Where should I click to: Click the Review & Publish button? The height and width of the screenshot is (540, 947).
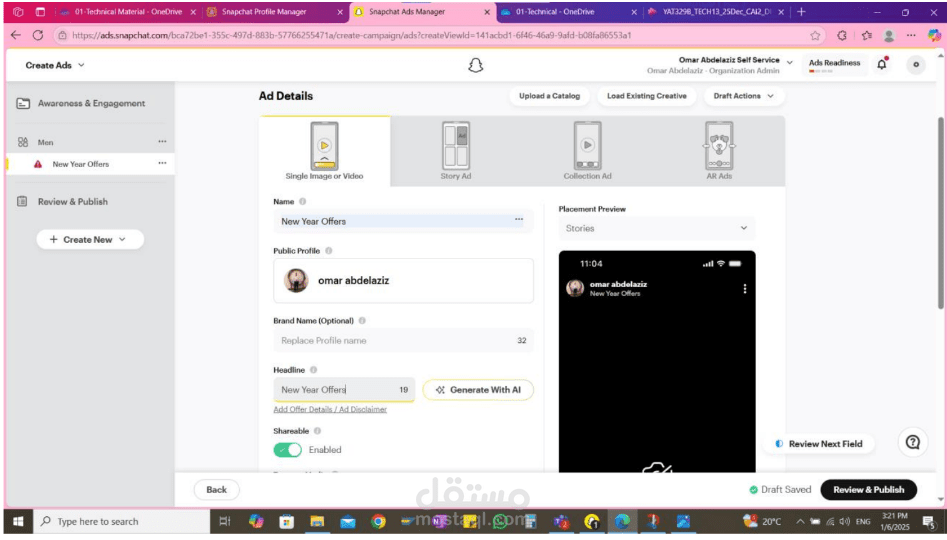click(x=868, y=489)
